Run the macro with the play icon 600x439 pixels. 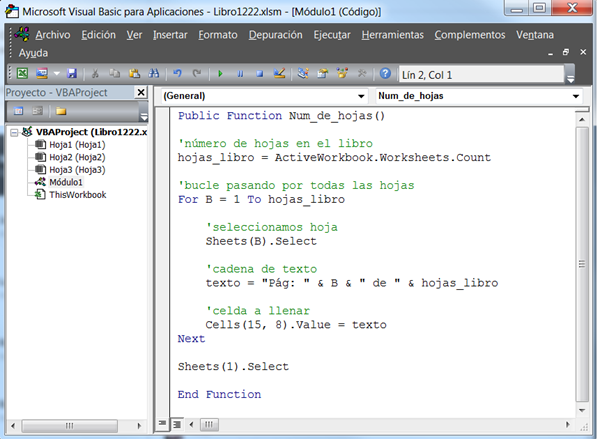(221, 73)
